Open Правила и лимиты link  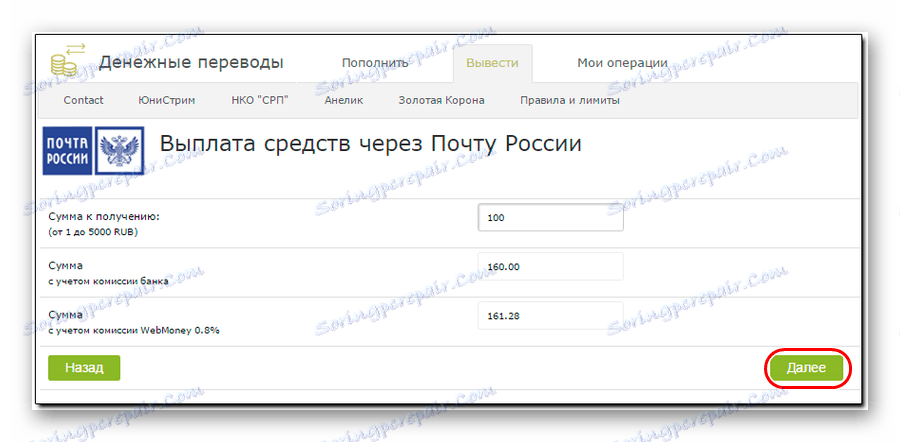coord(569,100)
